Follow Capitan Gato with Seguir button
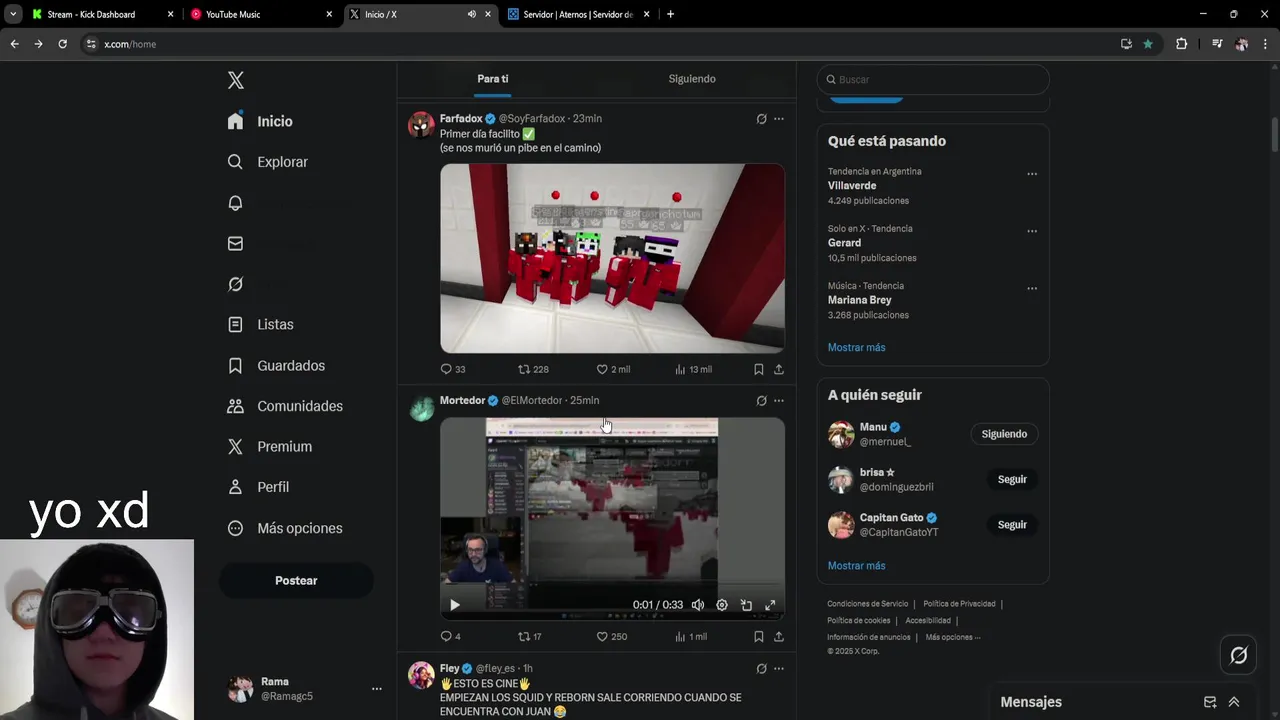1280x720 pixels. click(1012, 525)
